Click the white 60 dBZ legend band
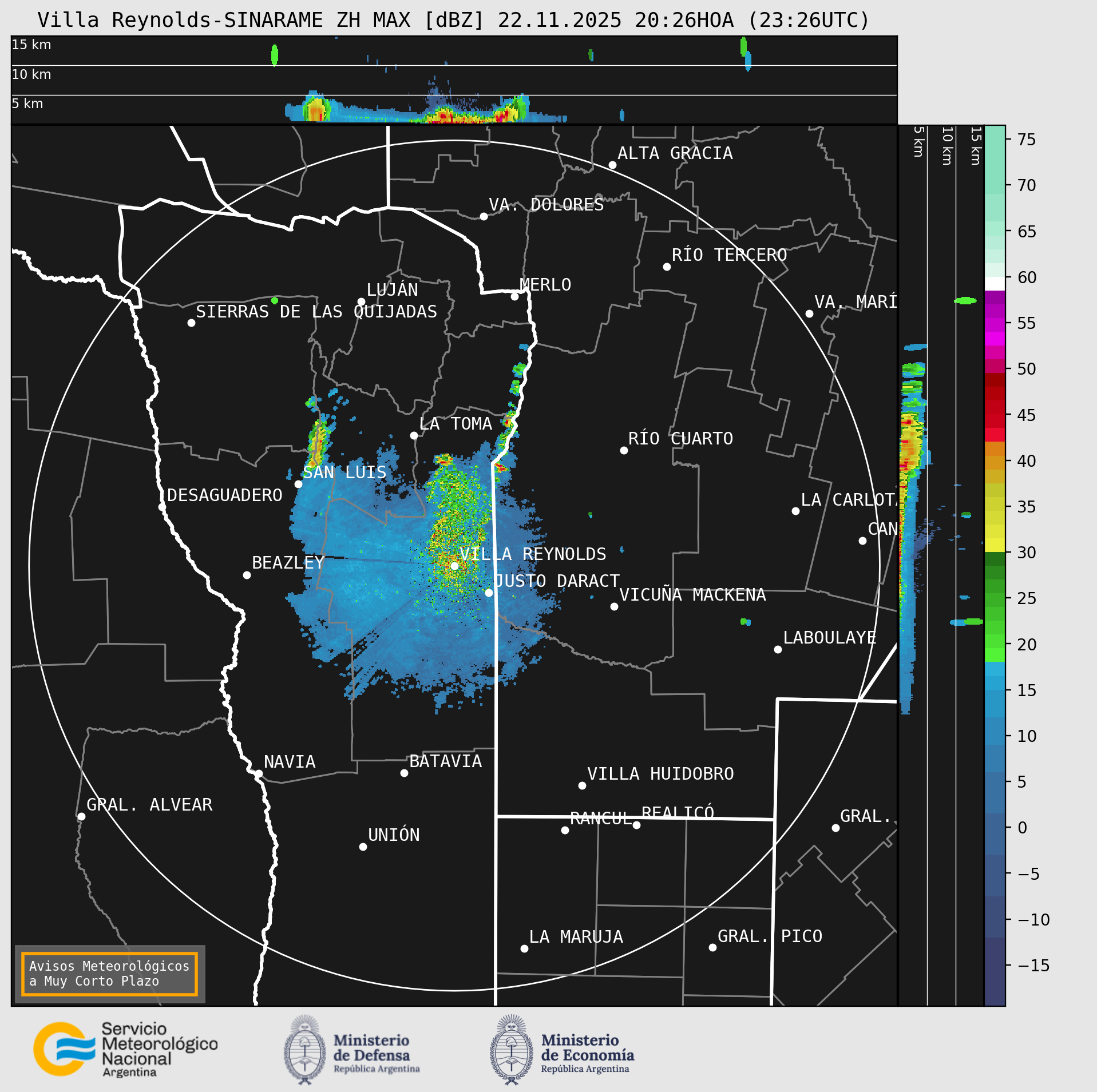1097x1092 pixels. click(995, 284)
